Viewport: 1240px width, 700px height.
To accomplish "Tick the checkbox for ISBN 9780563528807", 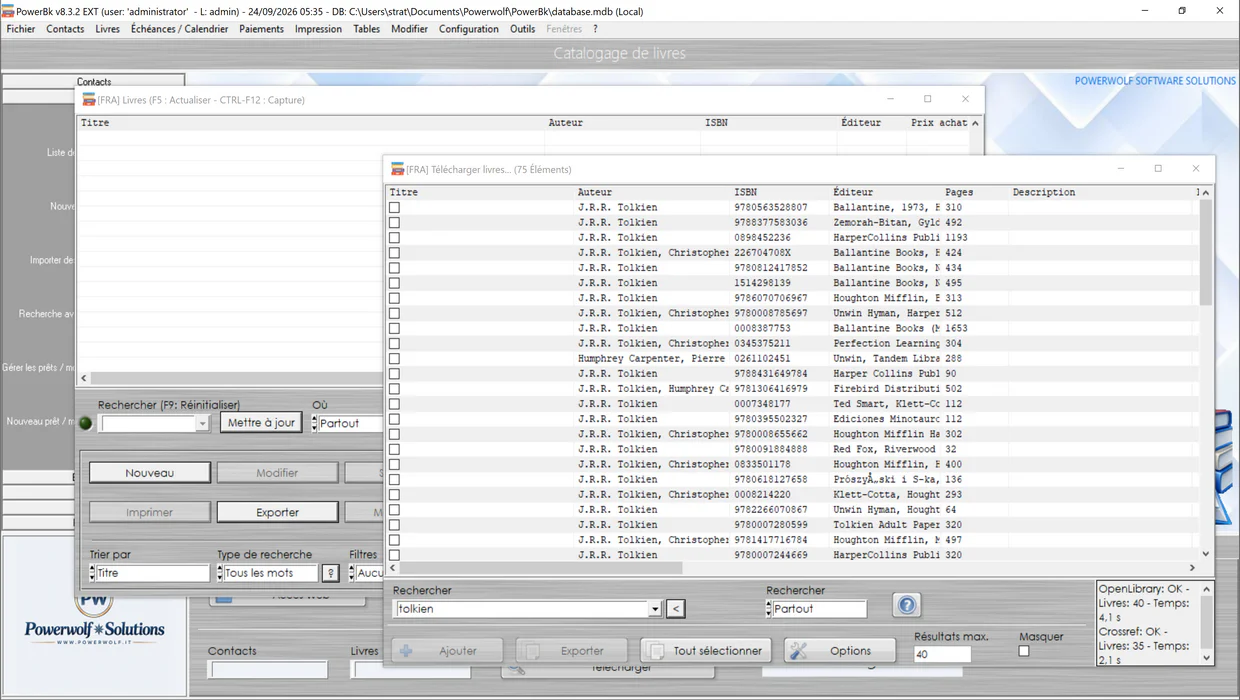I will [394, 208].
